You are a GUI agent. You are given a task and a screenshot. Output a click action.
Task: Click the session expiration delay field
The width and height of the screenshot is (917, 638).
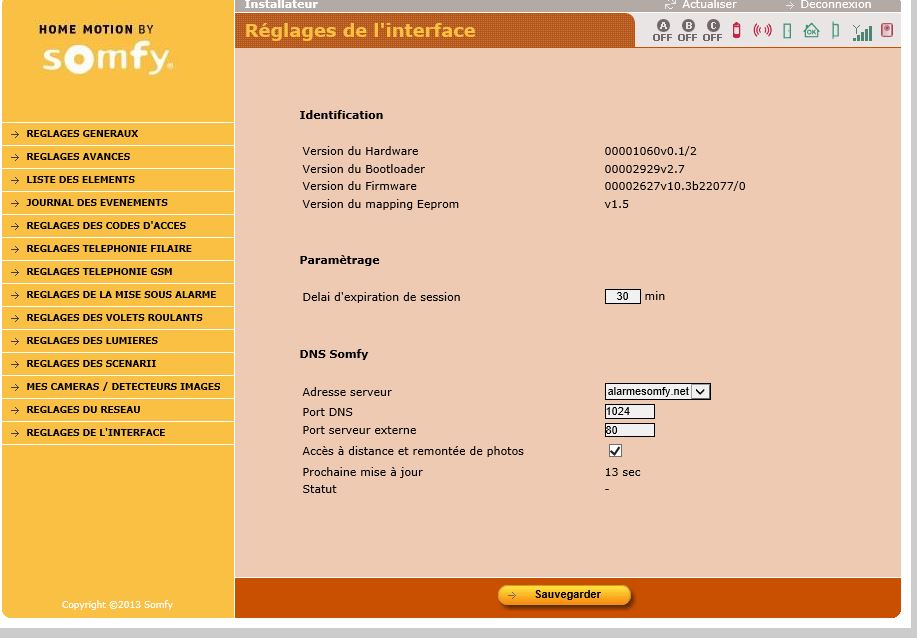(x=622, y=297)
